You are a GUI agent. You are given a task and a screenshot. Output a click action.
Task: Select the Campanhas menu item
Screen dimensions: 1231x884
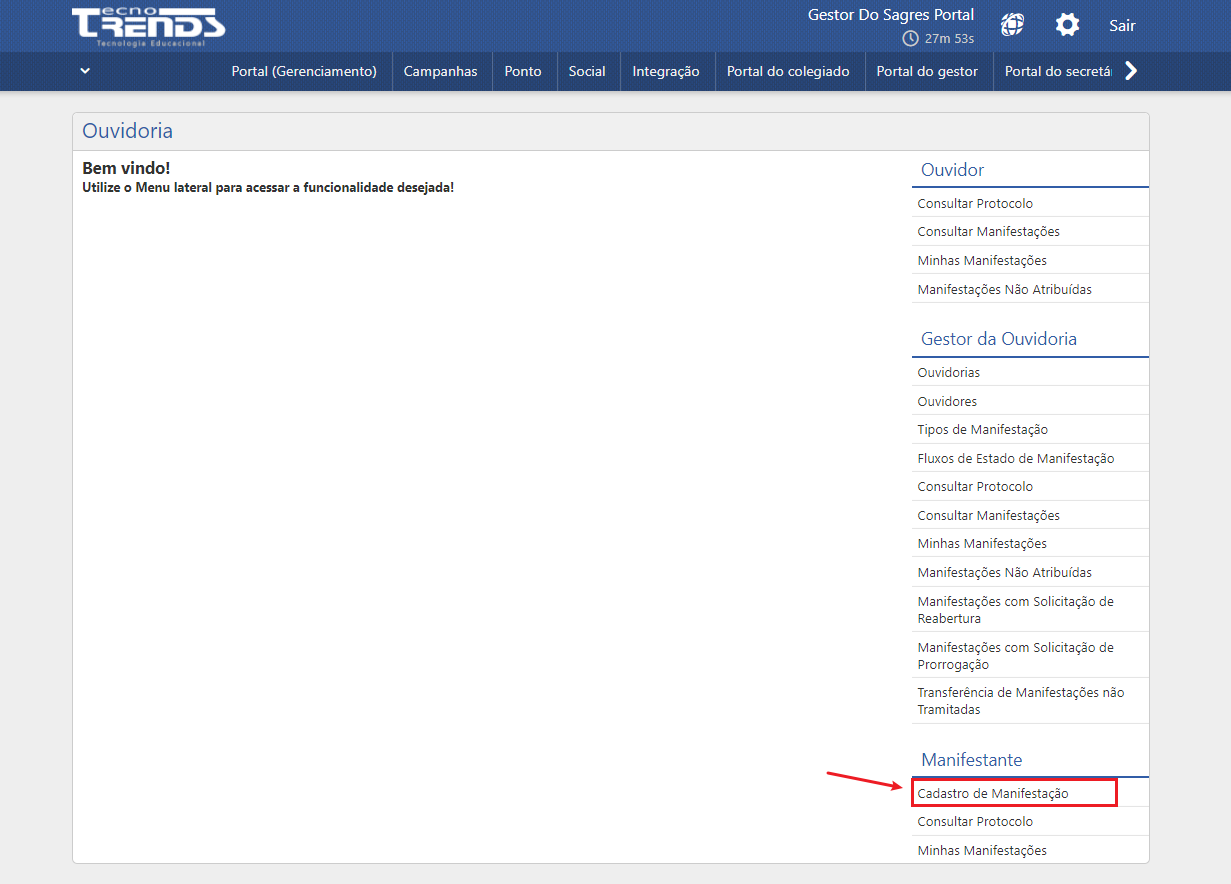[x=440, y=71]
